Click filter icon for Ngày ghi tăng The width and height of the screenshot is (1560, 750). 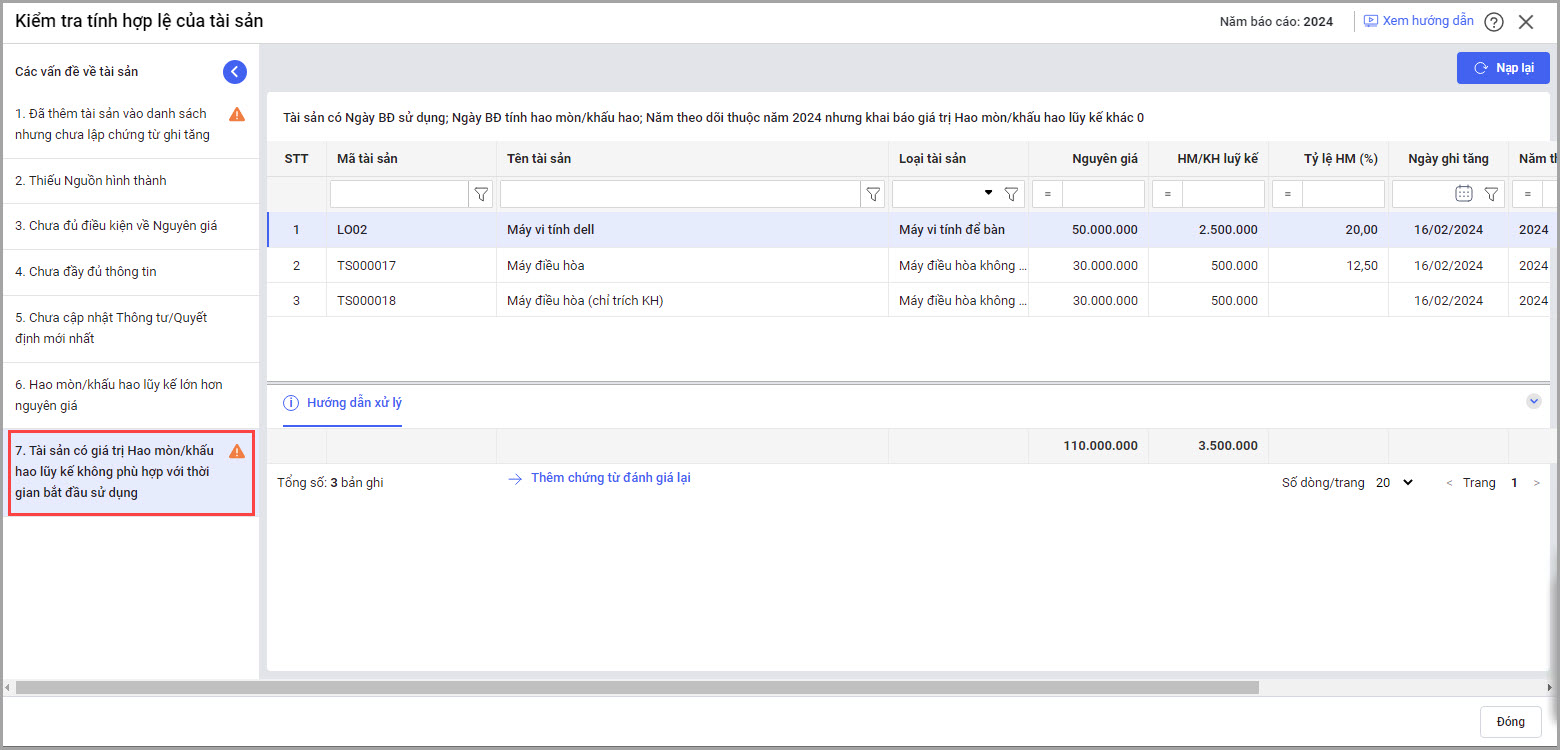pos(1491,194)
